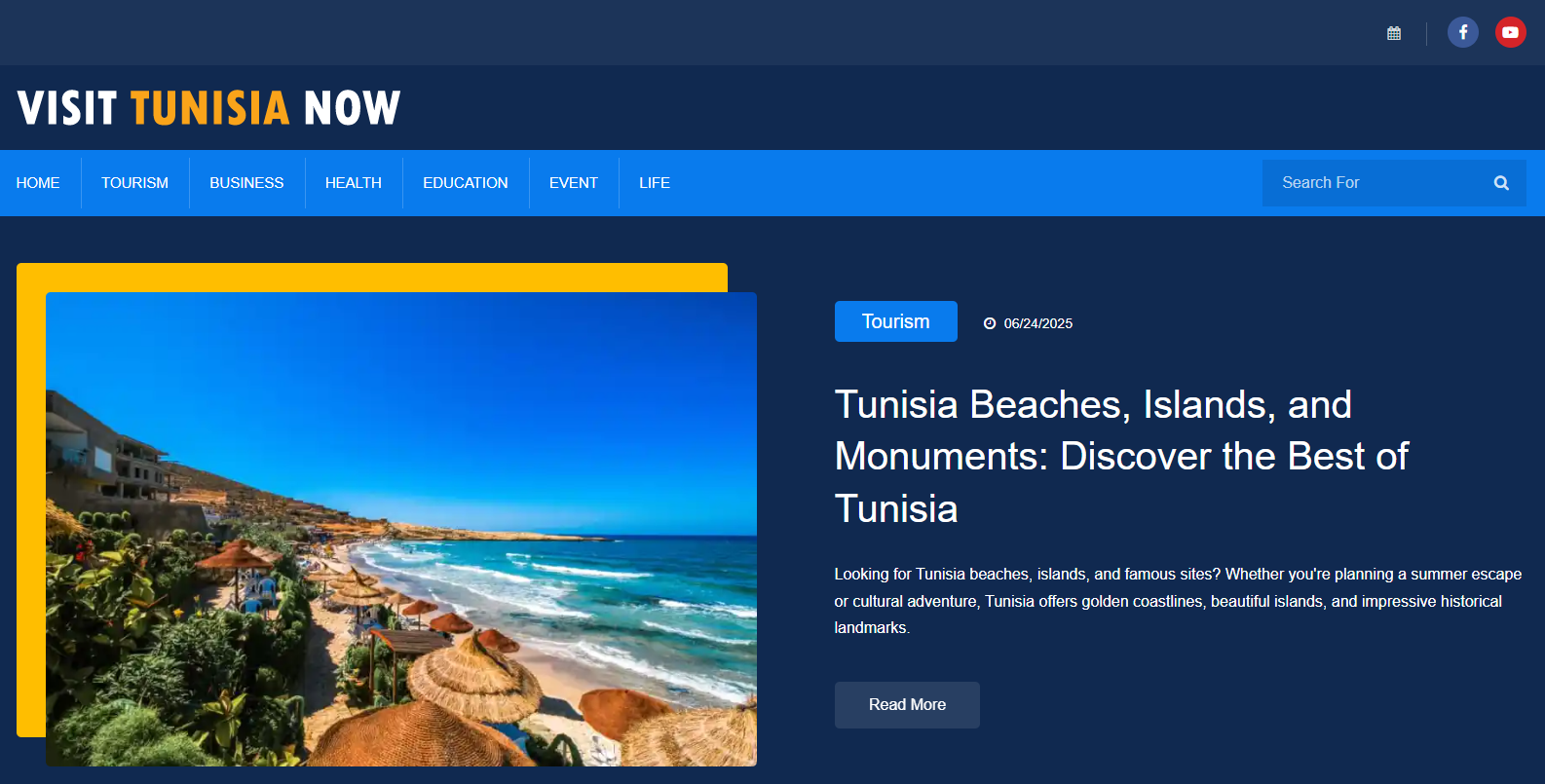
Task: Open the EVENT menu item
Action: pos(574,183)
